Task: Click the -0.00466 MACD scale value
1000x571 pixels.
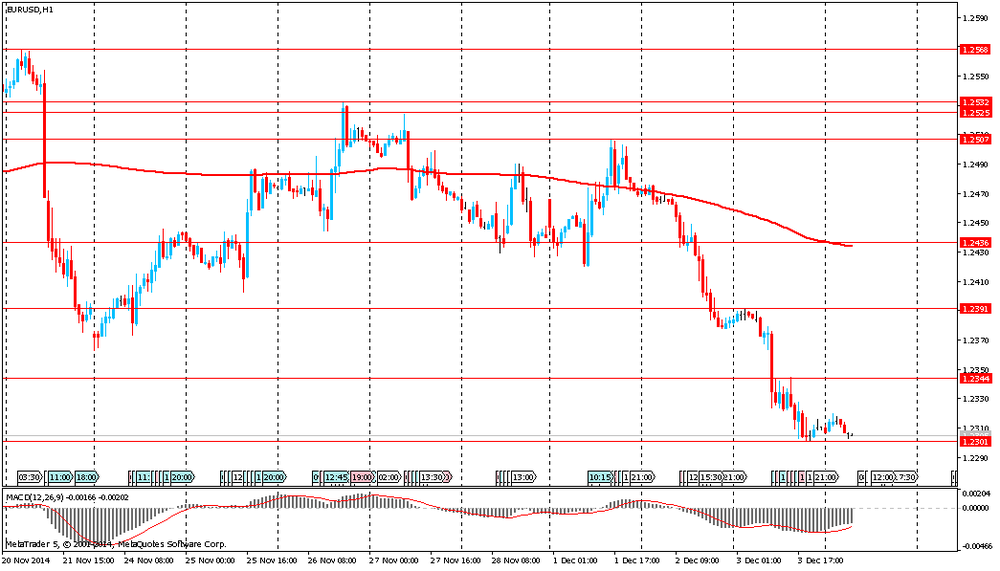Action: pyautogui.click(x=977, y=547)
